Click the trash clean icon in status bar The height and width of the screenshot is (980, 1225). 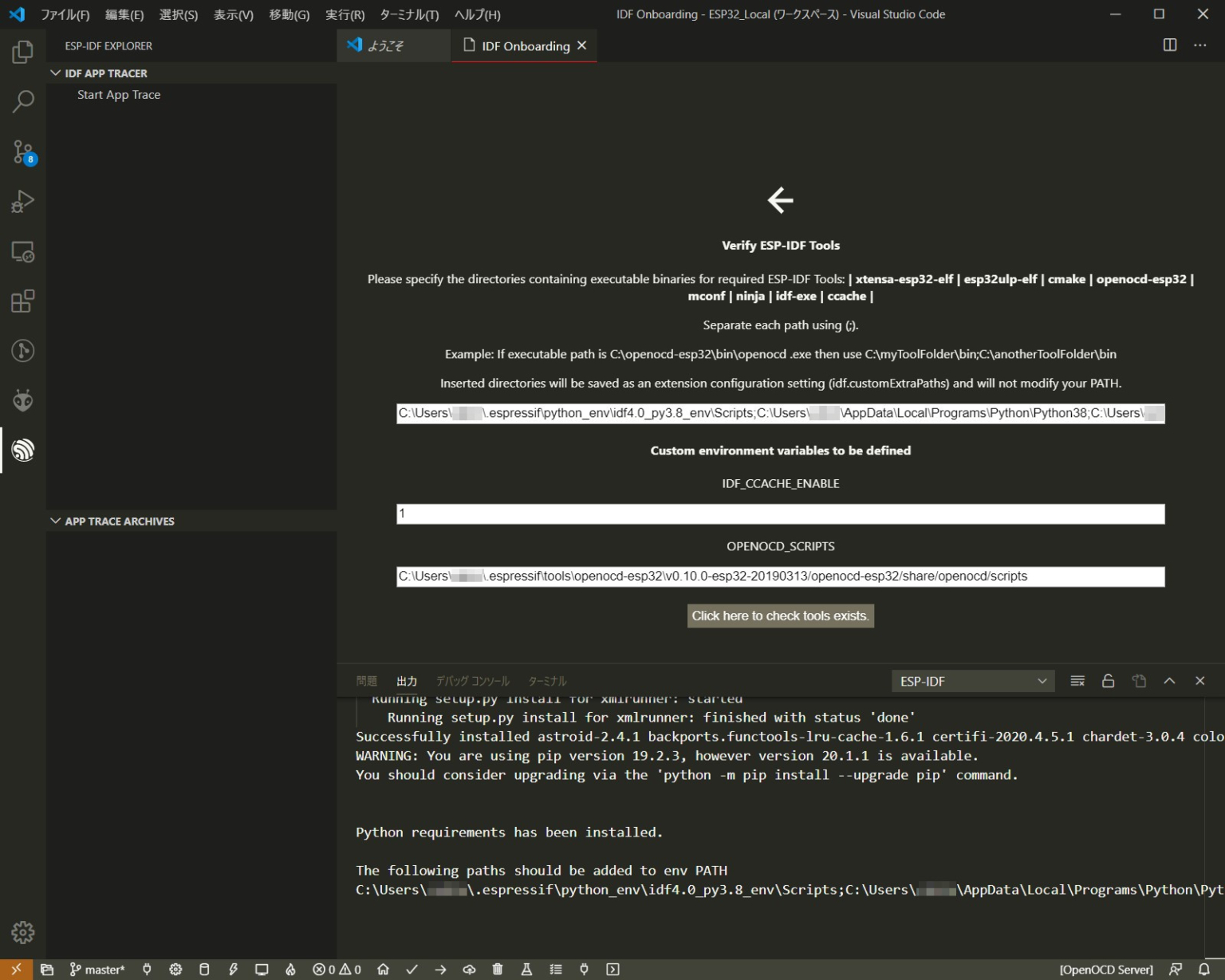(498, 970)
